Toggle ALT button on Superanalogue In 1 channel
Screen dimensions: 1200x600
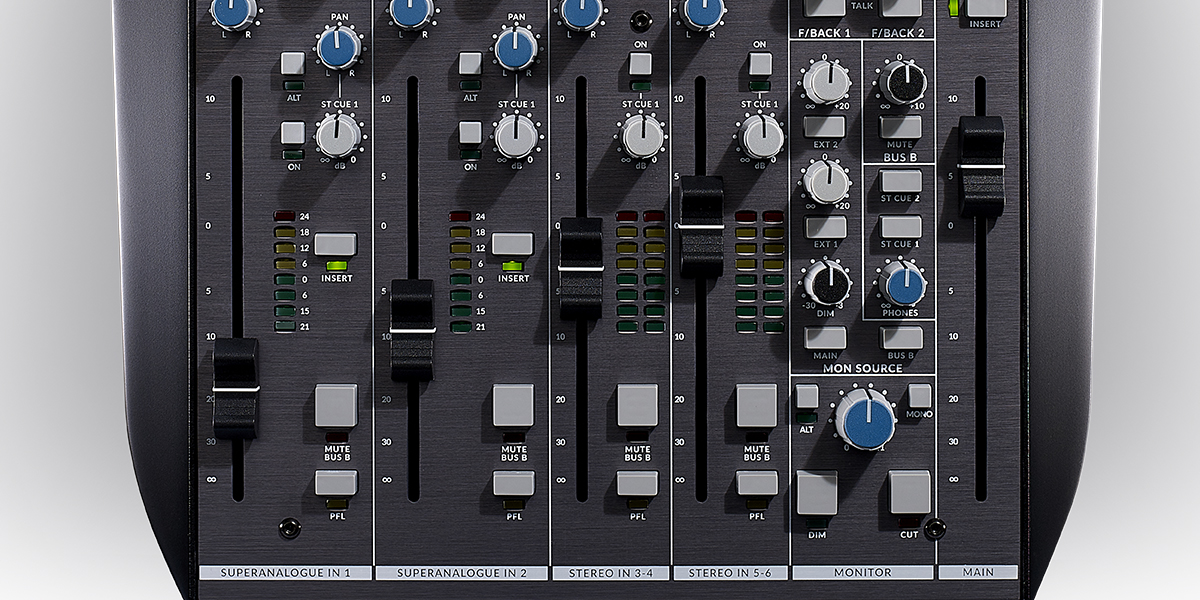[x=292, y=64]
